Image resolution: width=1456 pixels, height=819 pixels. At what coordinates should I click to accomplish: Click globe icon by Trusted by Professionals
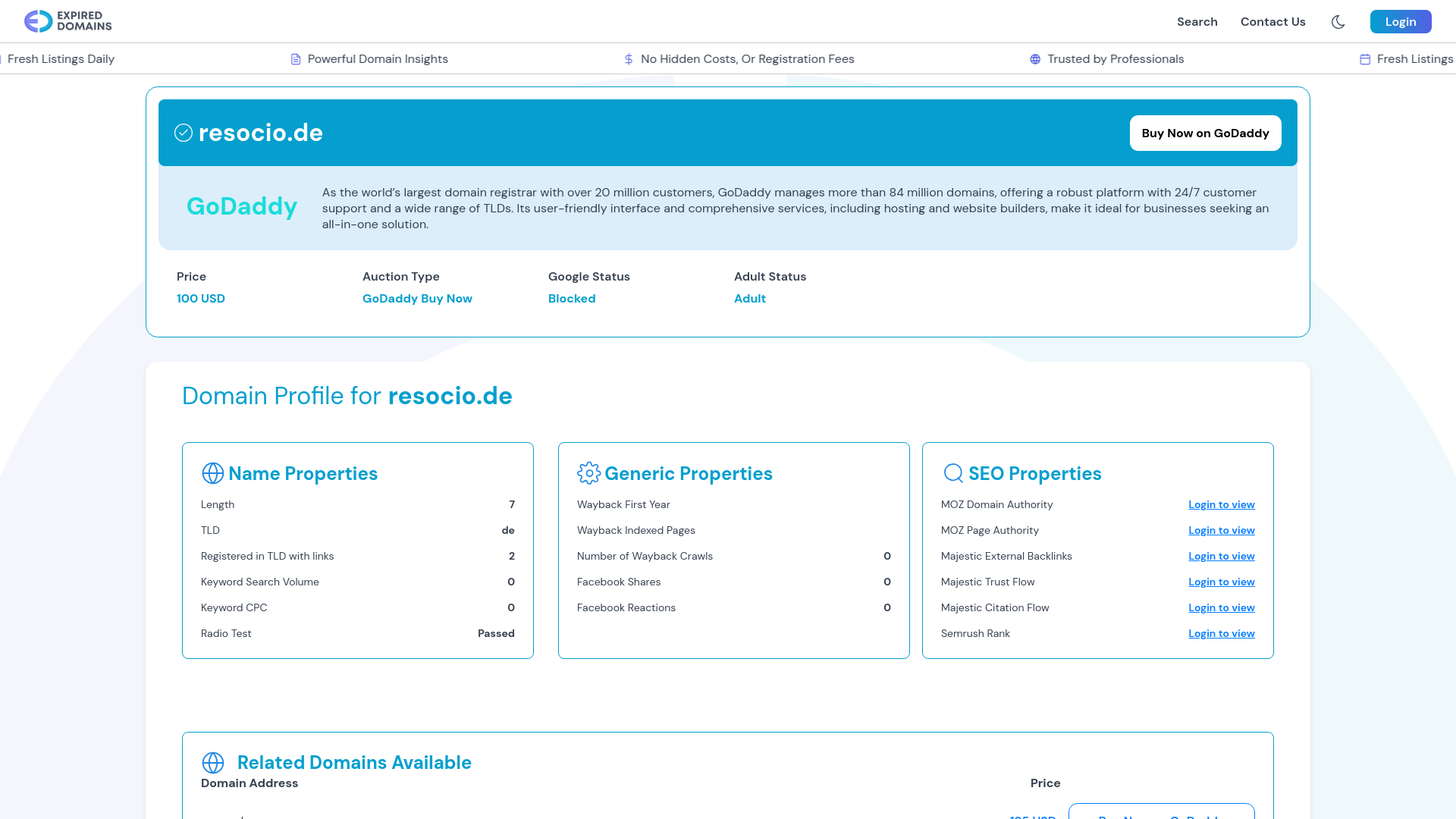tap(1035, 59)
